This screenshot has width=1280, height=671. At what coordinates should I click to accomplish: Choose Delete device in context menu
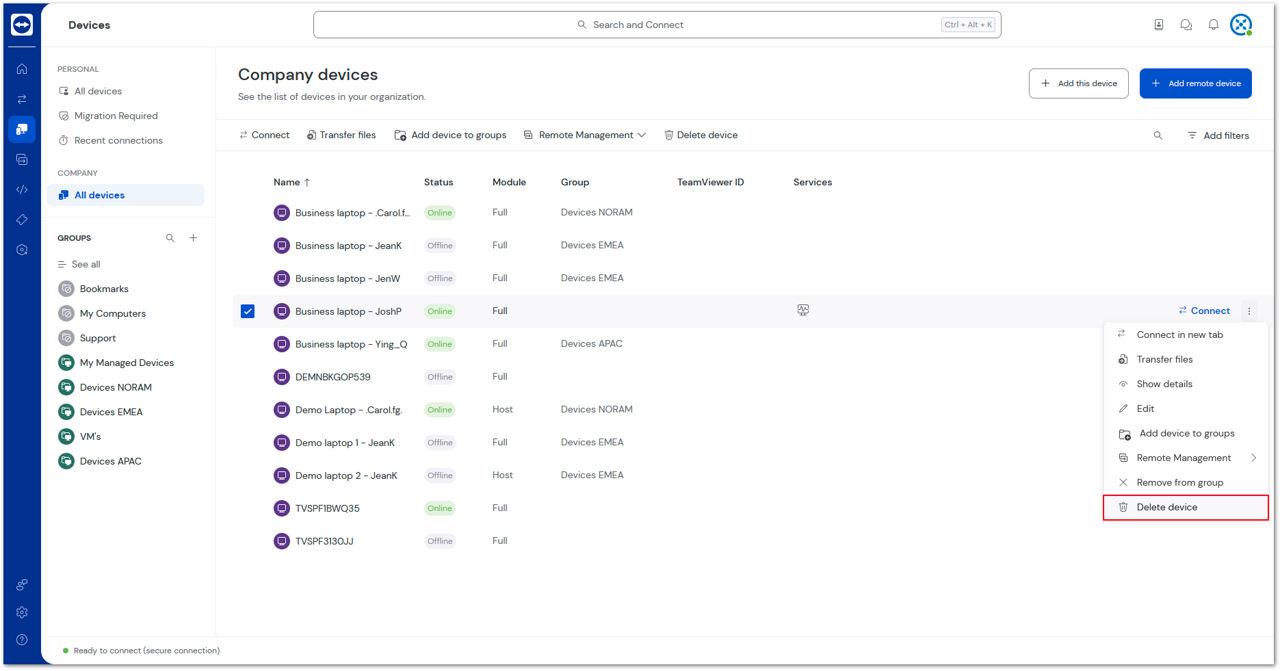tap(1186, 507)
